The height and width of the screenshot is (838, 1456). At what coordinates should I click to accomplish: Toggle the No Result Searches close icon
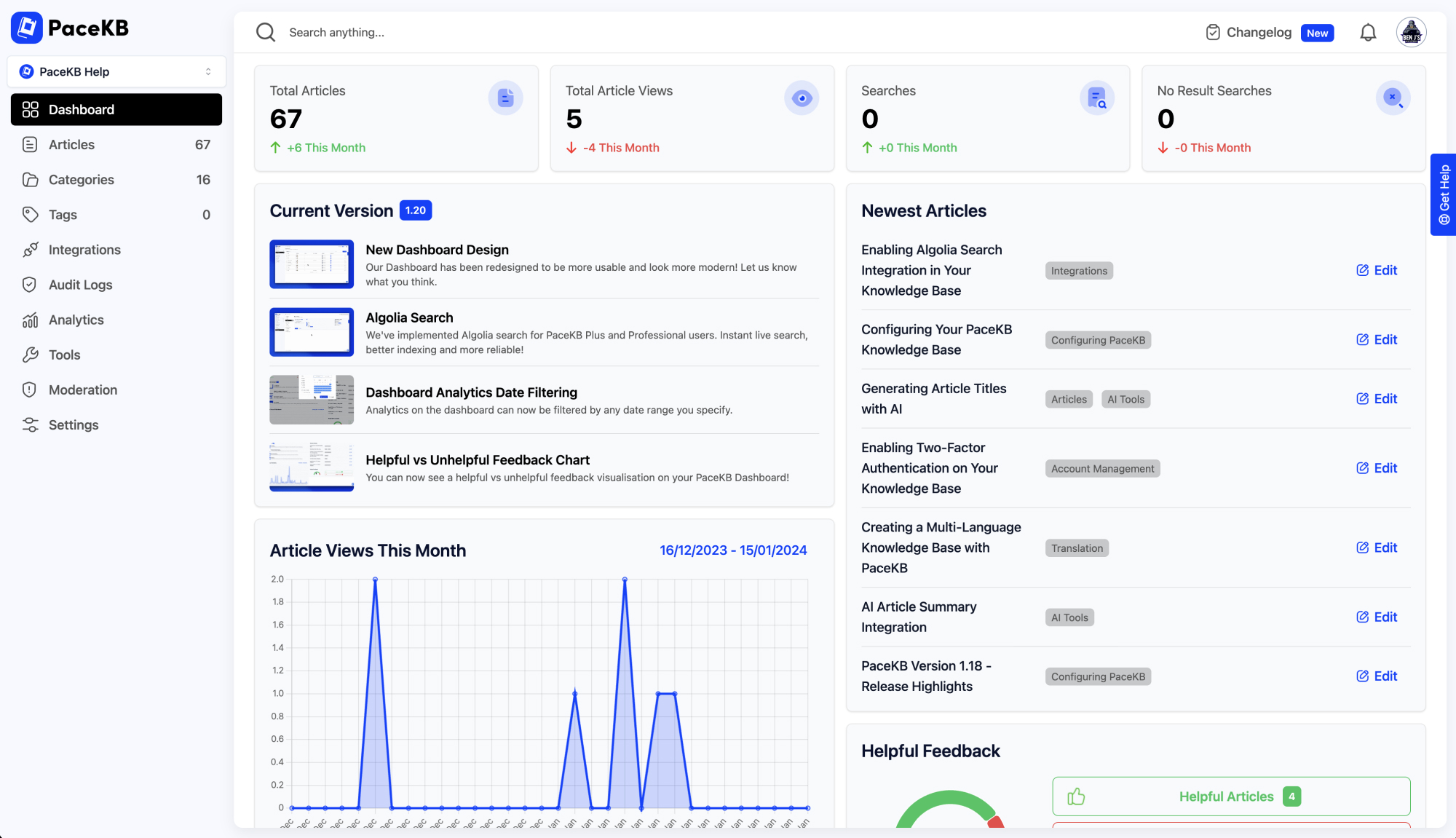(x=1393, y=98)
